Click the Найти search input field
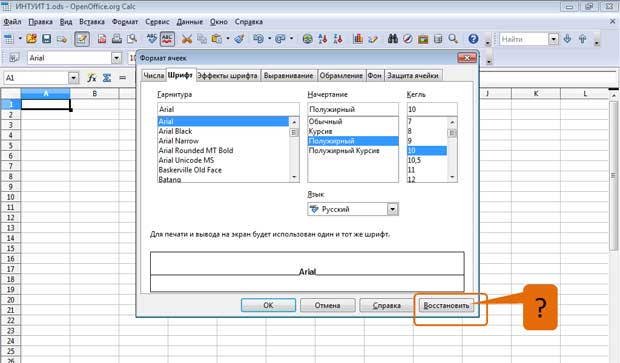 (524, 39)
